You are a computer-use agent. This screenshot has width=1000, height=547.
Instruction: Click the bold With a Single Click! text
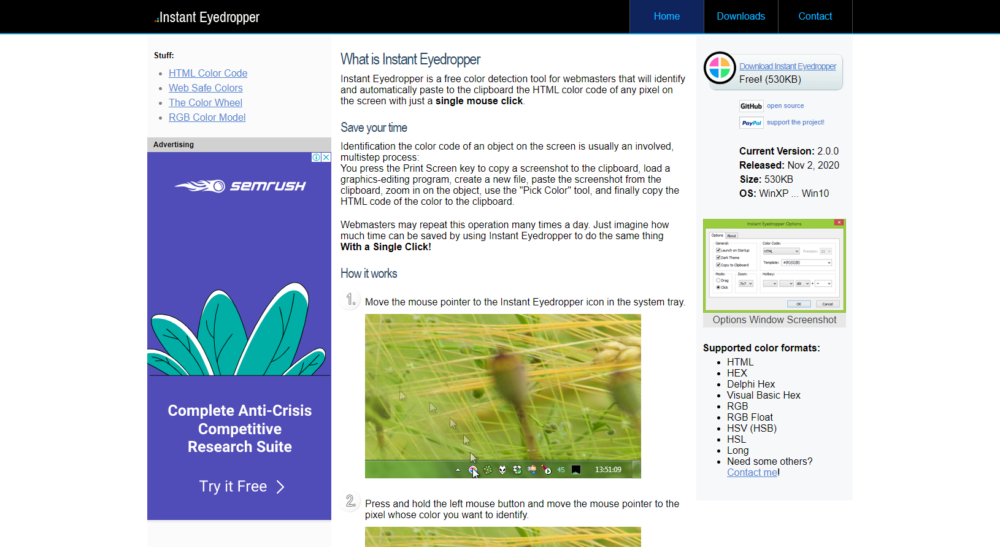pos(385,247)
